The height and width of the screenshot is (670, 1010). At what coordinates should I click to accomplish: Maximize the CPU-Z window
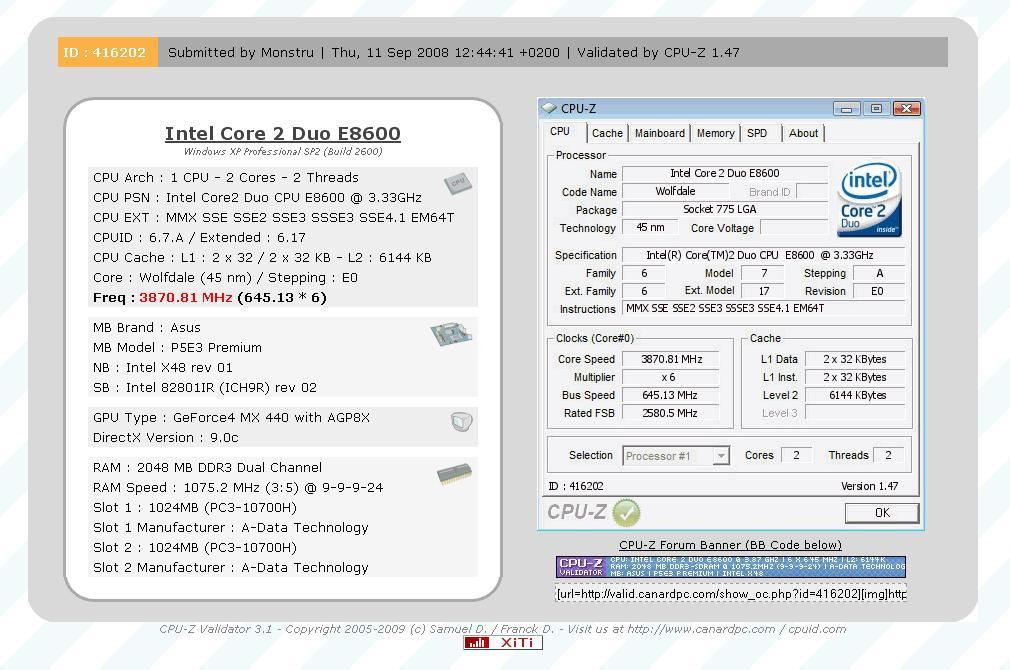pos(876,108)
